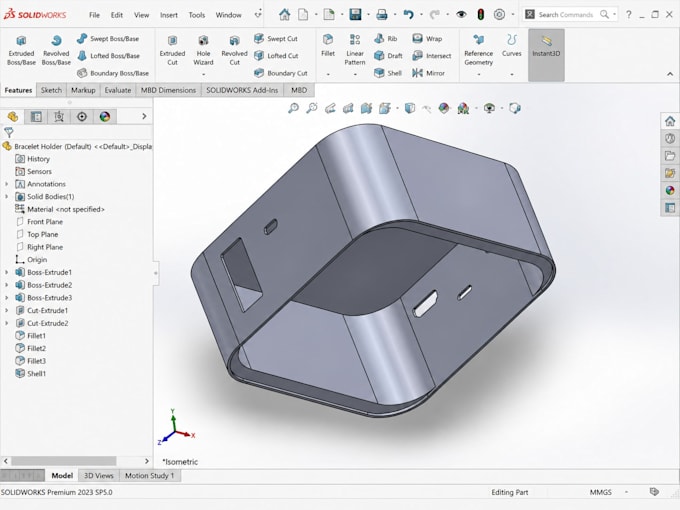Open the Edit Appearance color ball
The image size is (680, 510).
point(443,108)
